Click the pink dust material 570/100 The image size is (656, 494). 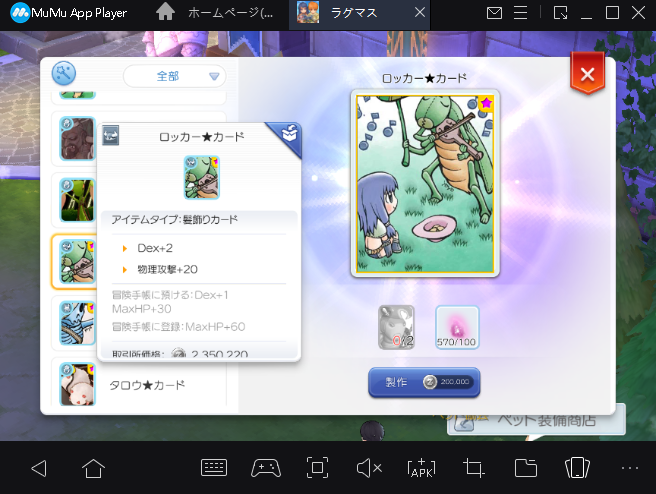pyautogui.click(x=457, y=328)
